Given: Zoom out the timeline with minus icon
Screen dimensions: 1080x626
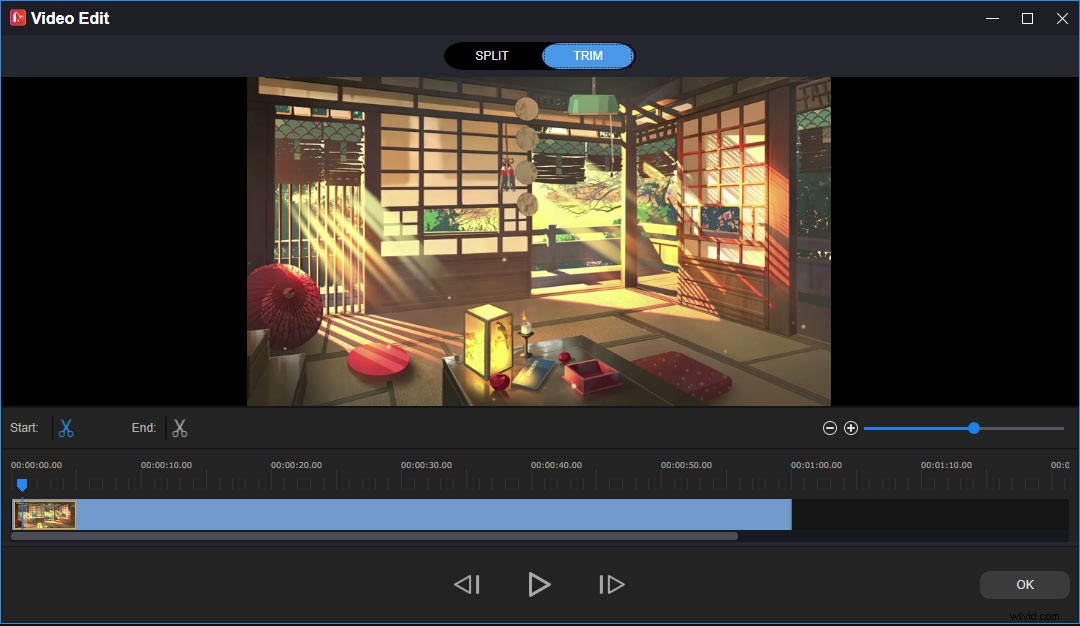Looking at the screenshot, I should [x=829, y=427].
